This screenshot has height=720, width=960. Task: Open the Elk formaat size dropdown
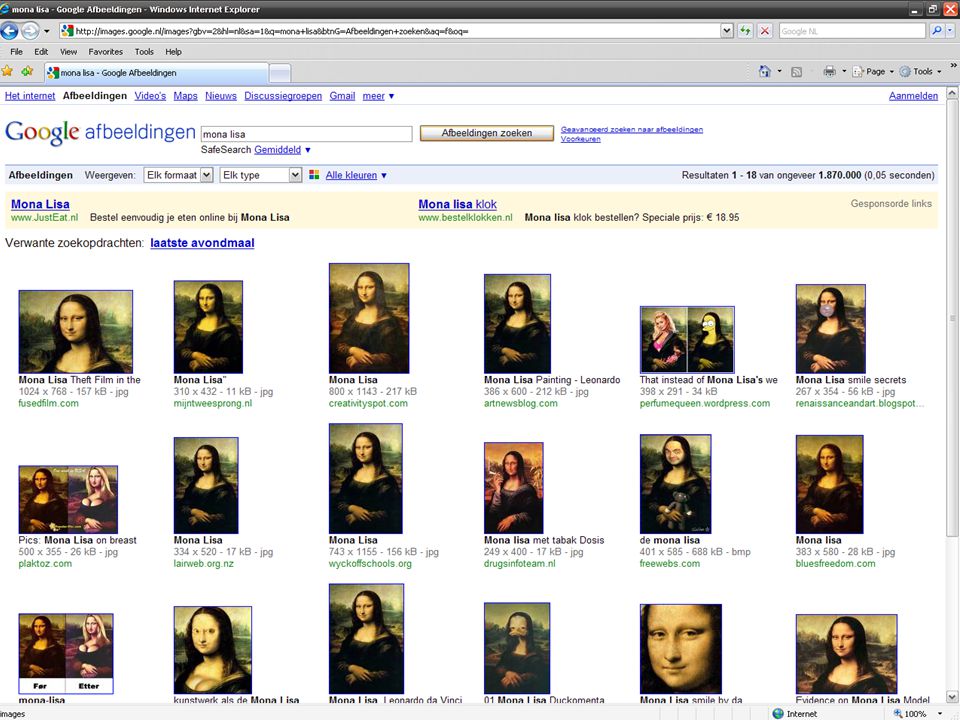click(x=178, y=175)
